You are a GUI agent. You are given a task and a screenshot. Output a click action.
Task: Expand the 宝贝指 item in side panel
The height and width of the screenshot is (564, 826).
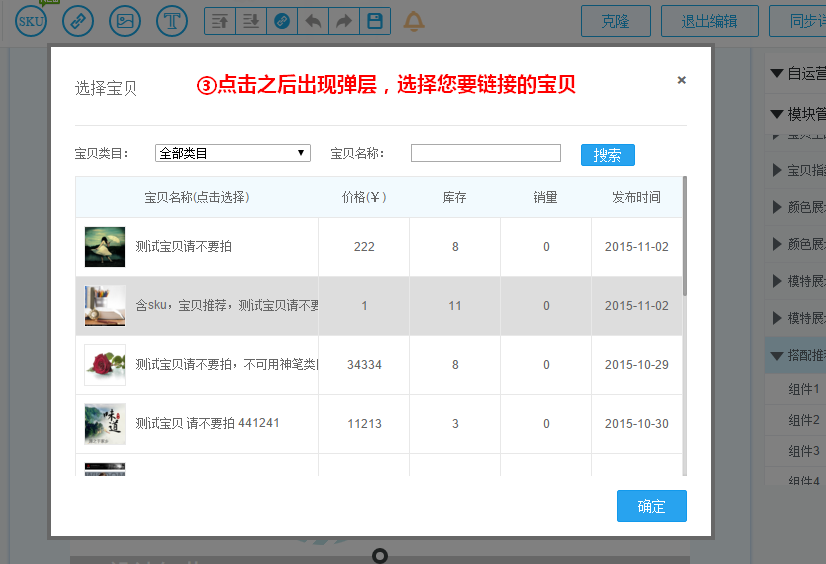776,170
